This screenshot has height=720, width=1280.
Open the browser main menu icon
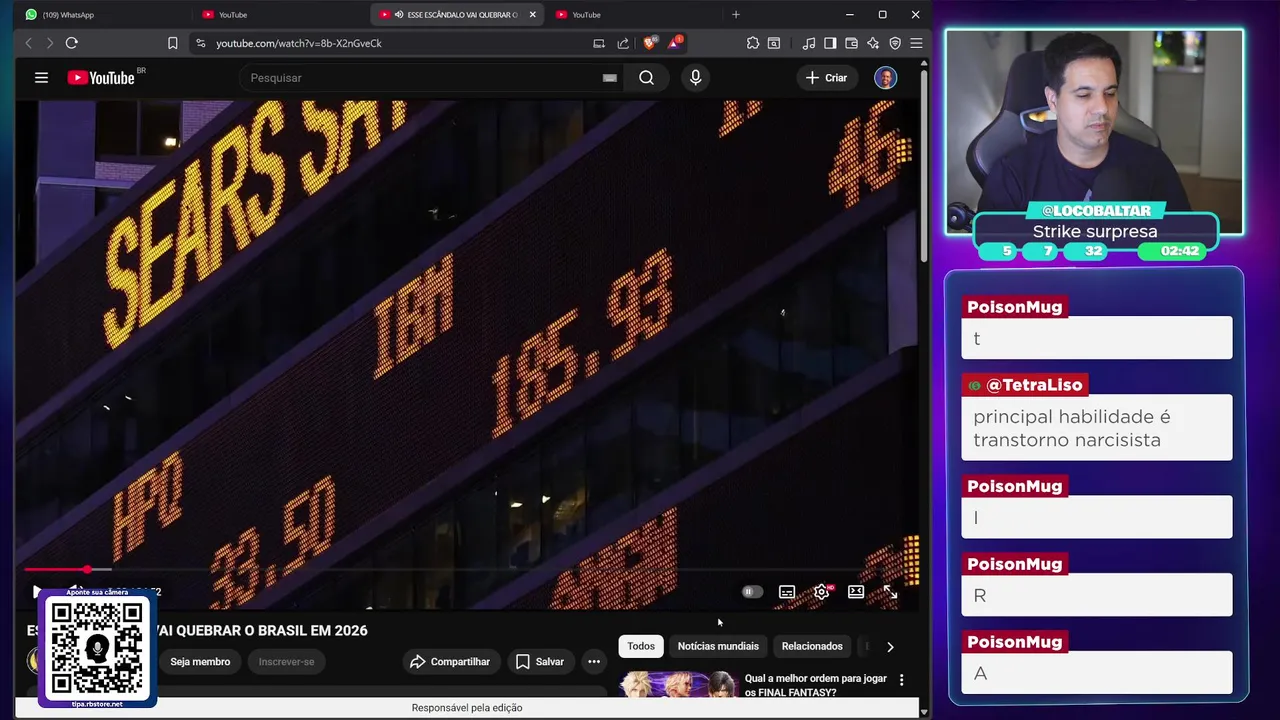pyautogui.click(x=916, y=43)
